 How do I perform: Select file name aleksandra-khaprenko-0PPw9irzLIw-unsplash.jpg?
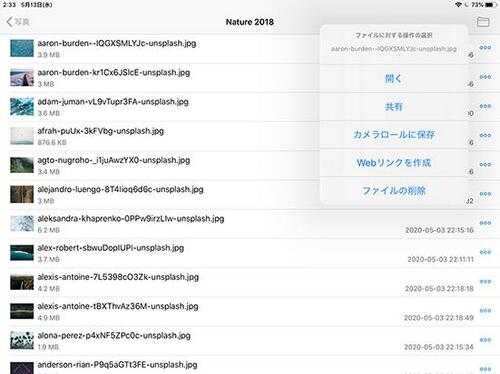(131, 219)
